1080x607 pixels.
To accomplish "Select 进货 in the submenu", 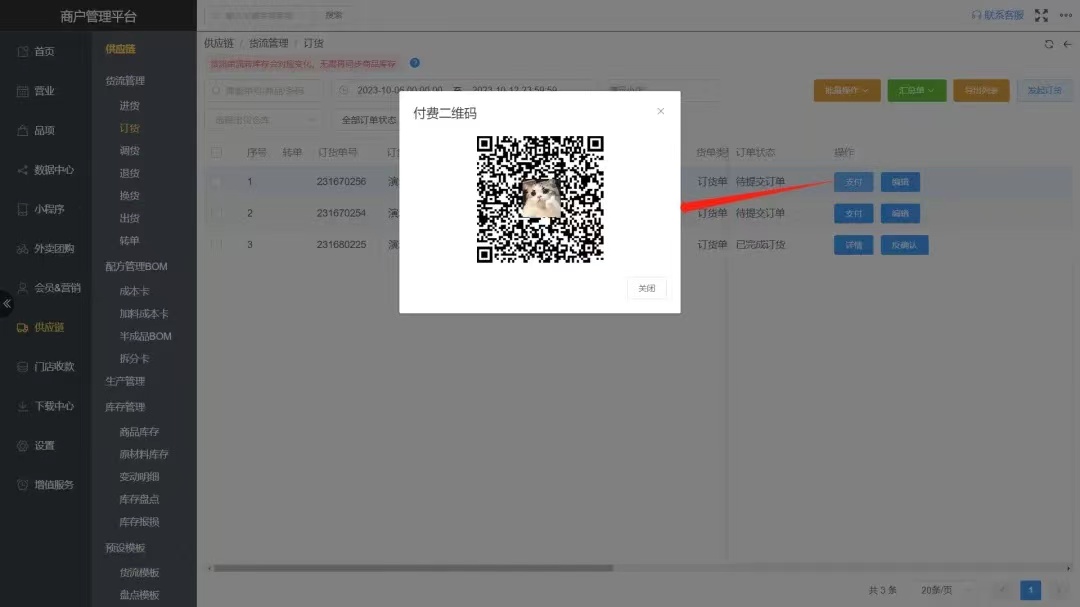I will (x=129, y=105).
